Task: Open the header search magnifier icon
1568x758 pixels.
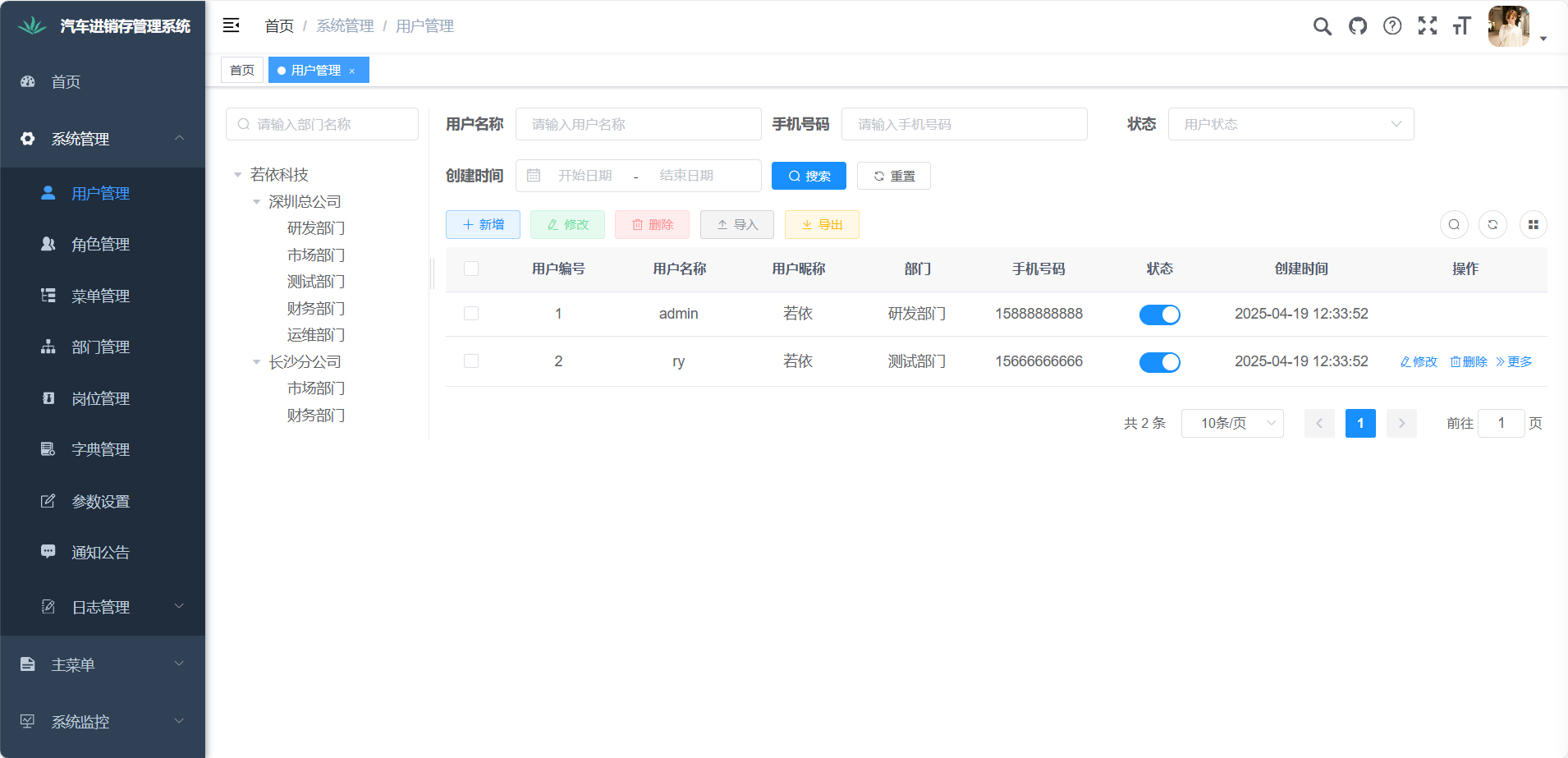Action: (1322, 26)
